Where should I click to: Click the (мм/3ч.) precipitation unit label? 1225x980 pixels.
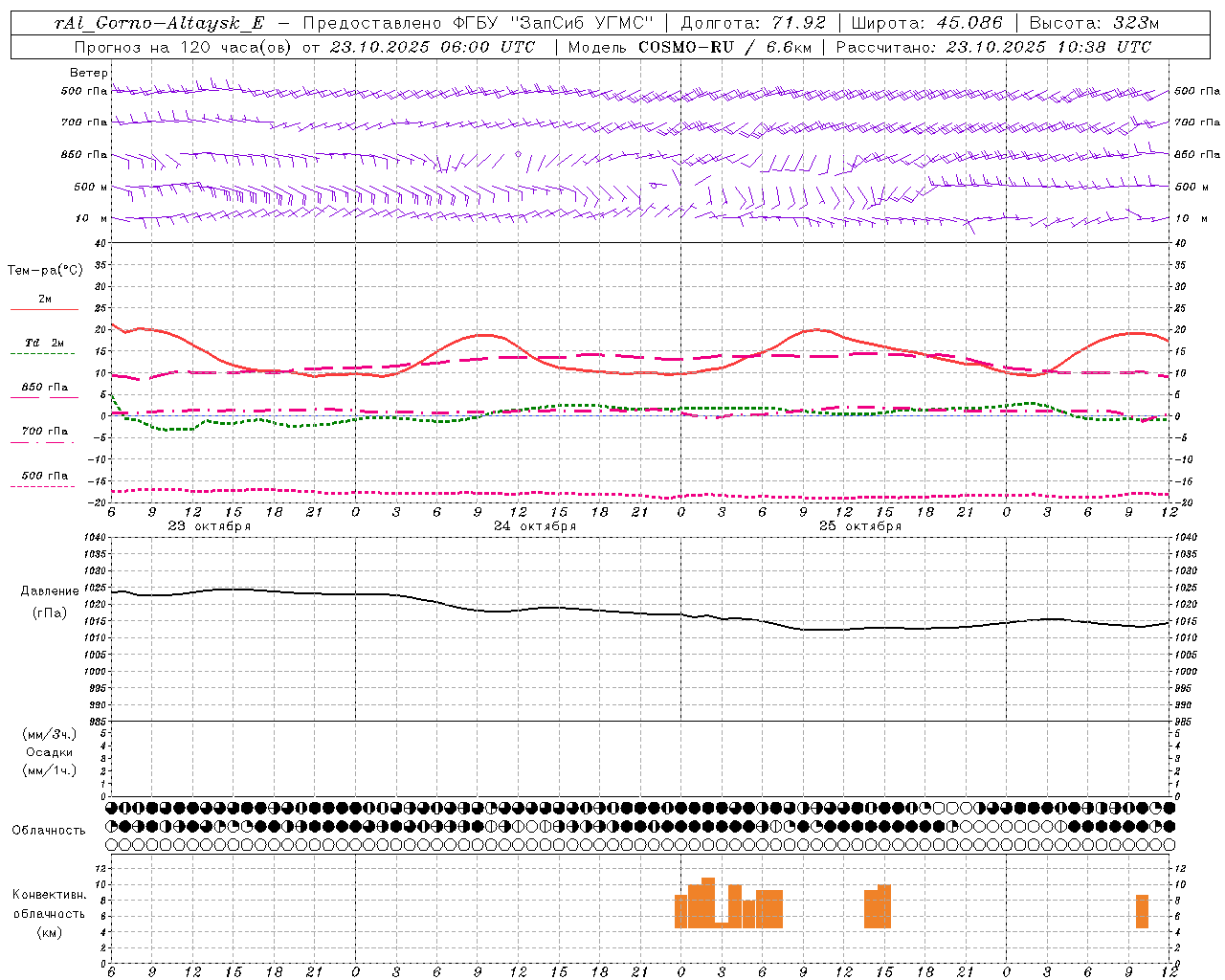click(x=50, y=734)
